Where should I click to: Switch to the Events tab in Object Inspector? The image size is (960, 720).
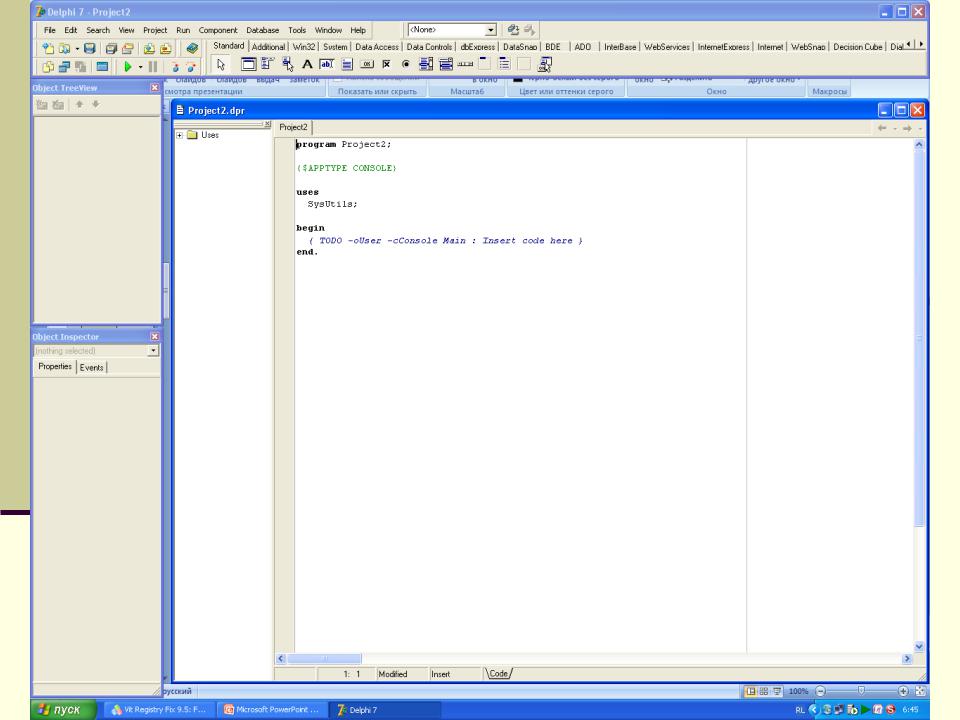(x=91, y=367)
